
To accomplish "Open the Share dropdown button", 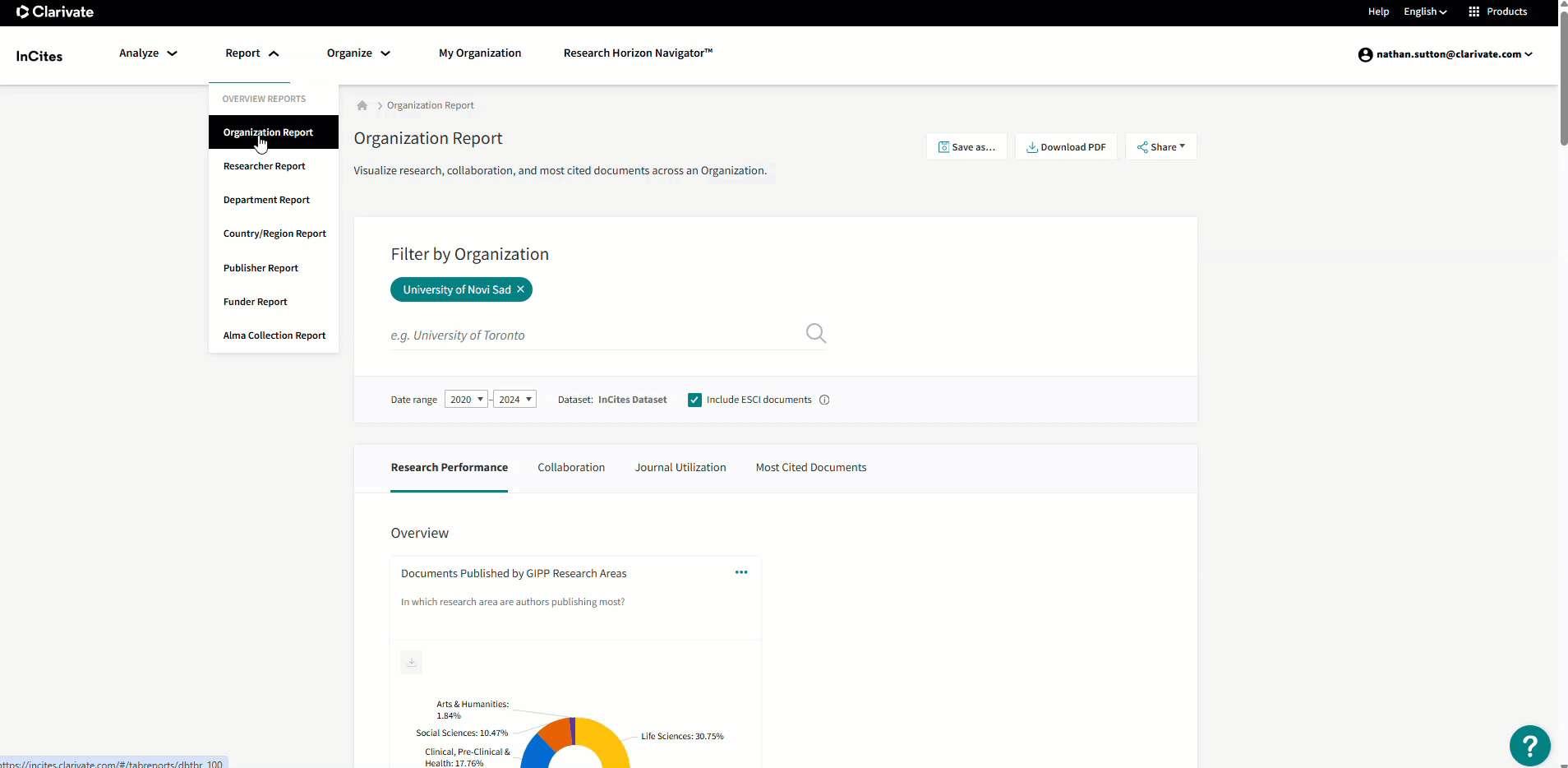I will click(x=1160, y=146).
